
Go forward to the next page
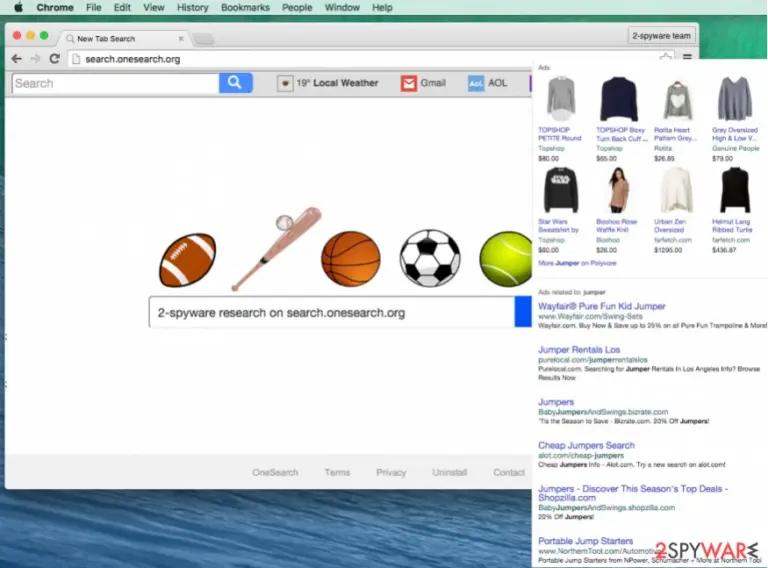(35, 59)
